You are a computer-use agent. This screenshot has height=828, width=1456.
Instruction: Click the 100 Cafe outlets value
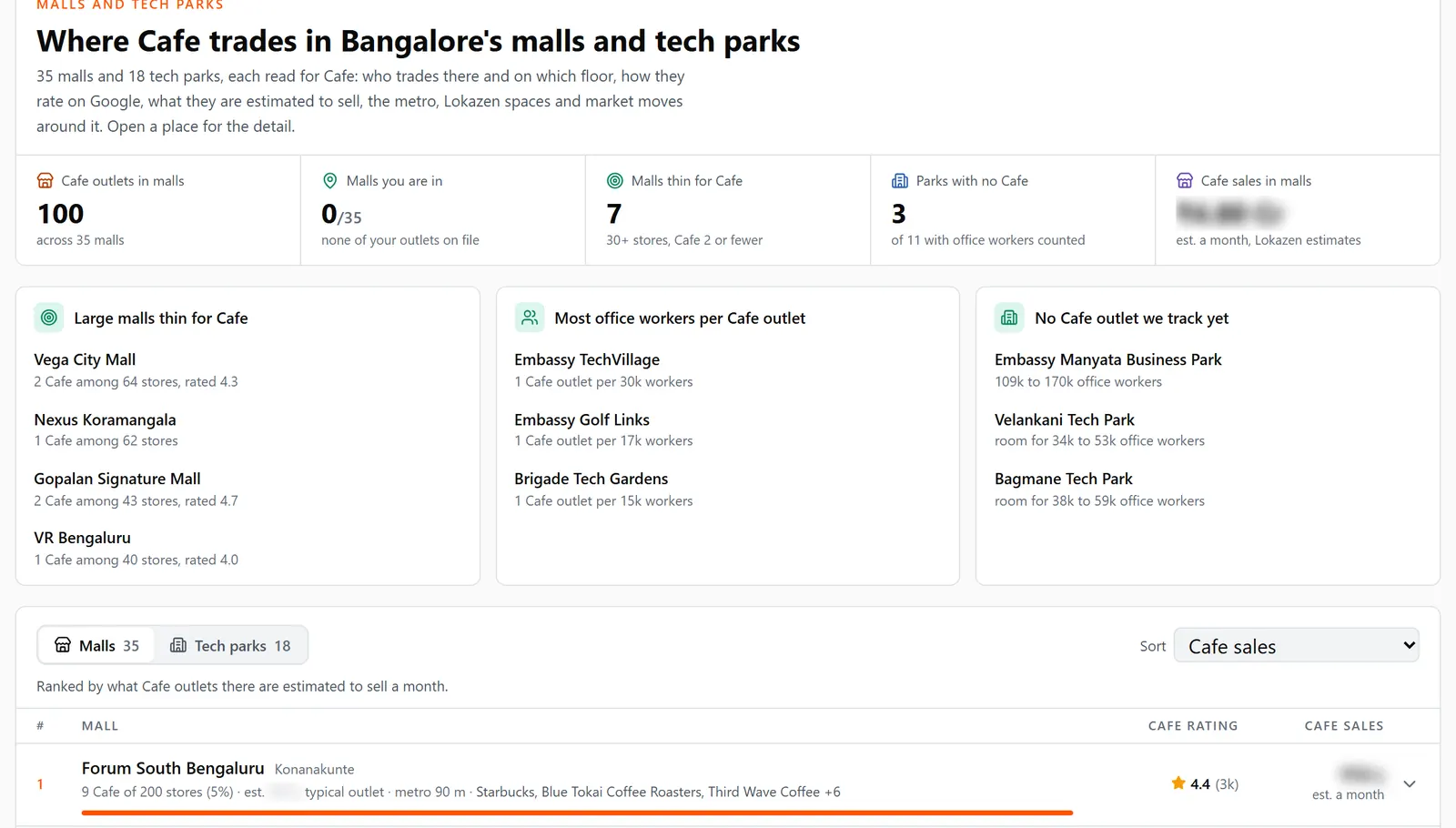pyautogui.click(x=60, y=214)
